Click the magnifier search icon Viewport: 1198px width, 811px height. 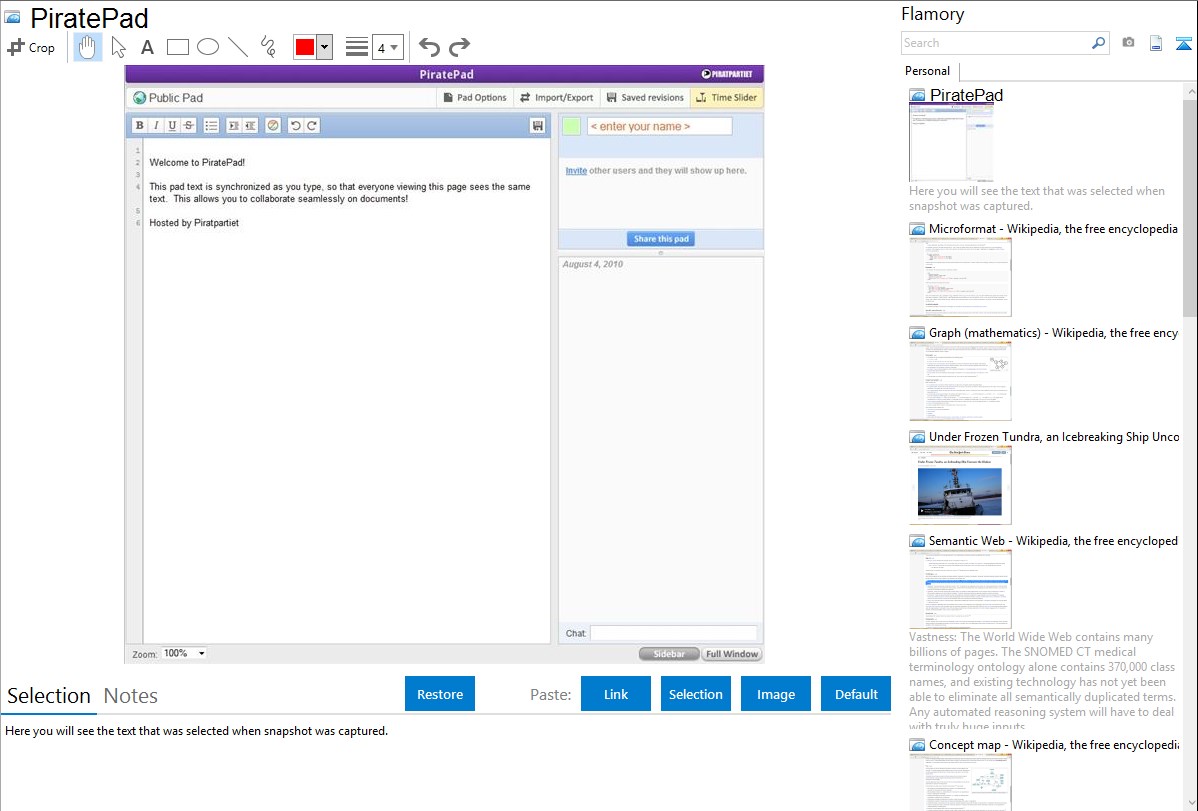pyautogui.click(x=1099, y=43)
